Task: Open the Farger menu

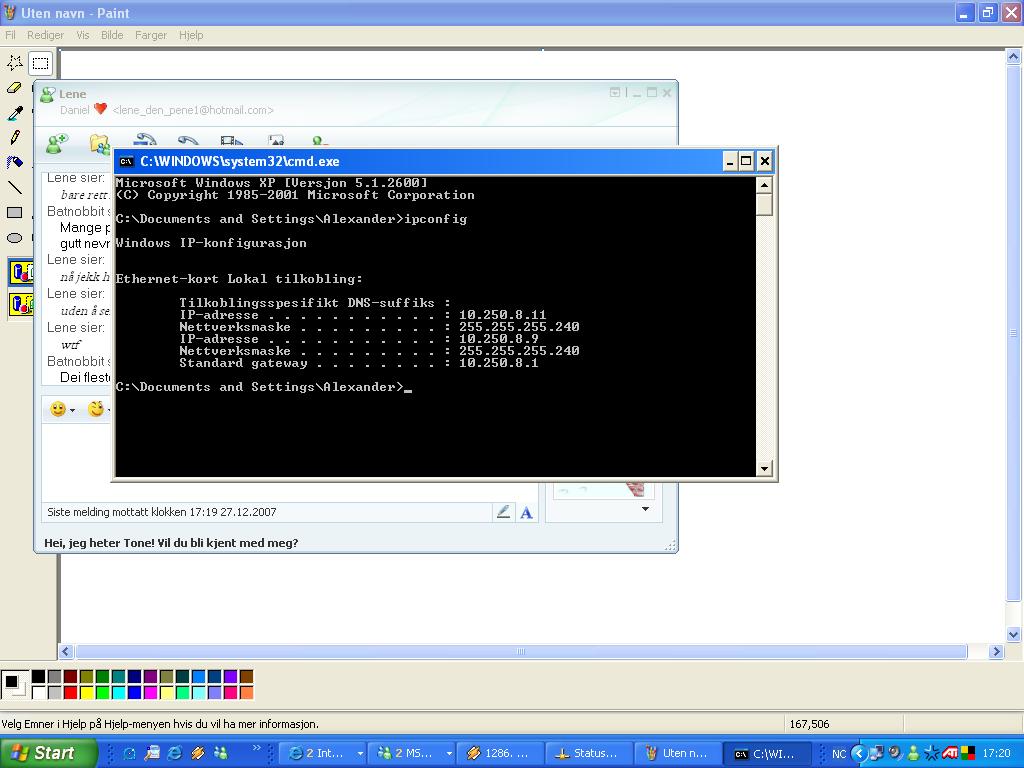Action: 151,35
